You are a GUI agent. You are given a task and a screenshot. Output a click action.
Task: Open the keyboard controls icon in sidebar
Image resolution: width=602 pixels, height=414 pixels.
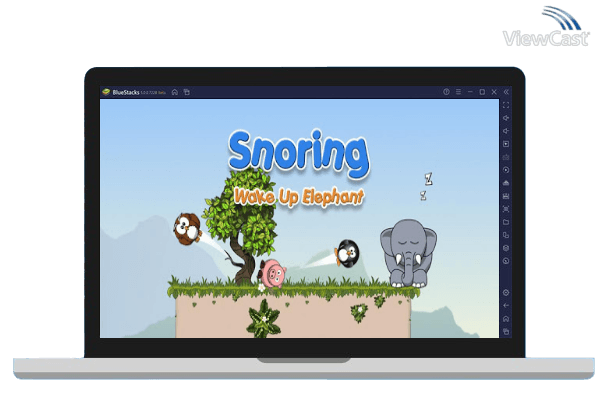(506, 157)
